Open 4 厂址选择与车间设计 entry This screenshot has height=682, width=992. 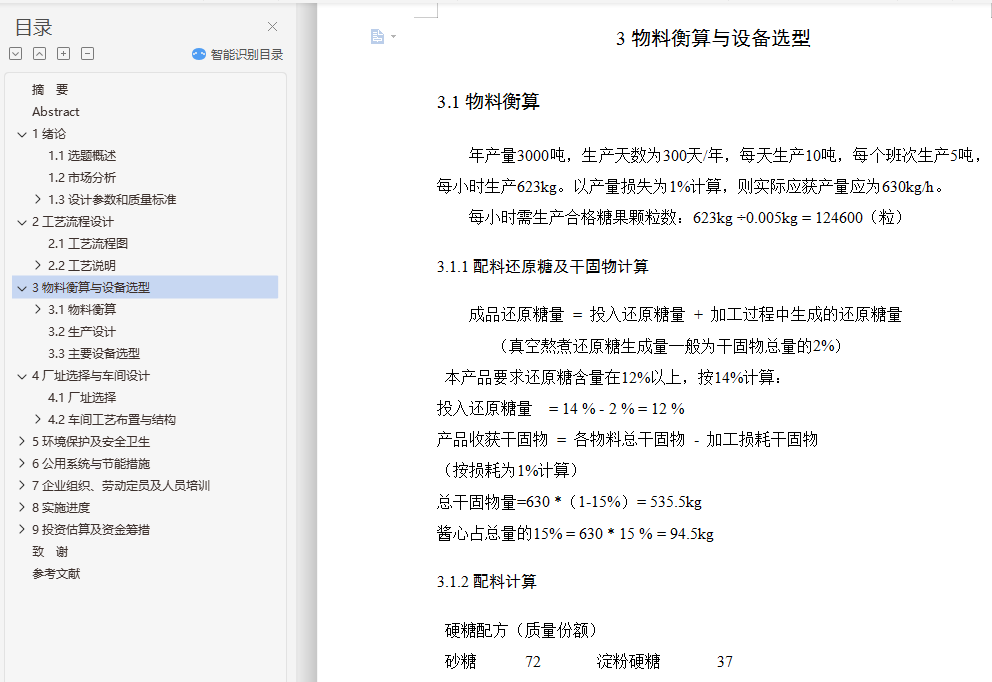pos(91,376)
